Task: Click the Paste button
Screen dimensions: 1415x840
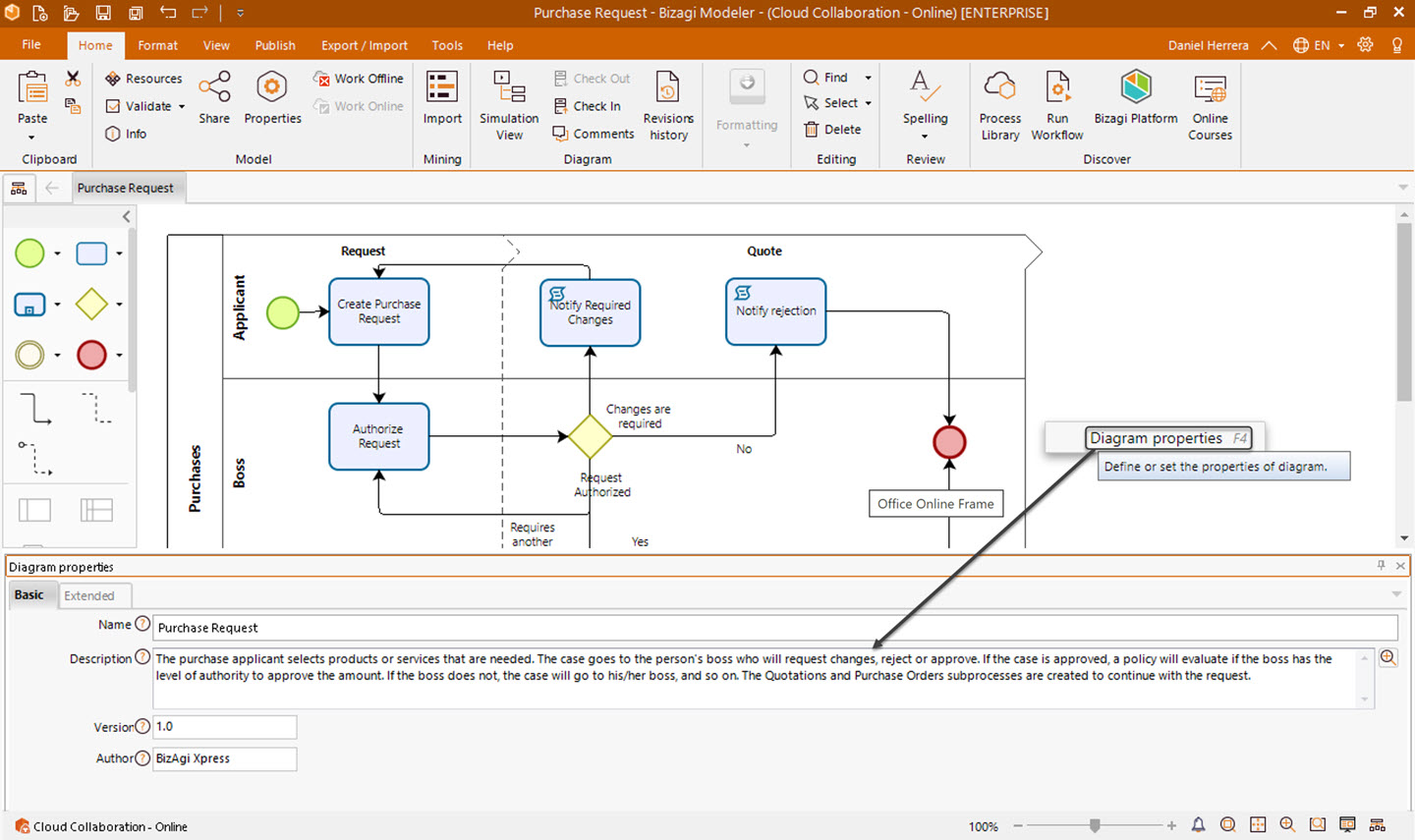Action: point(32,104)
